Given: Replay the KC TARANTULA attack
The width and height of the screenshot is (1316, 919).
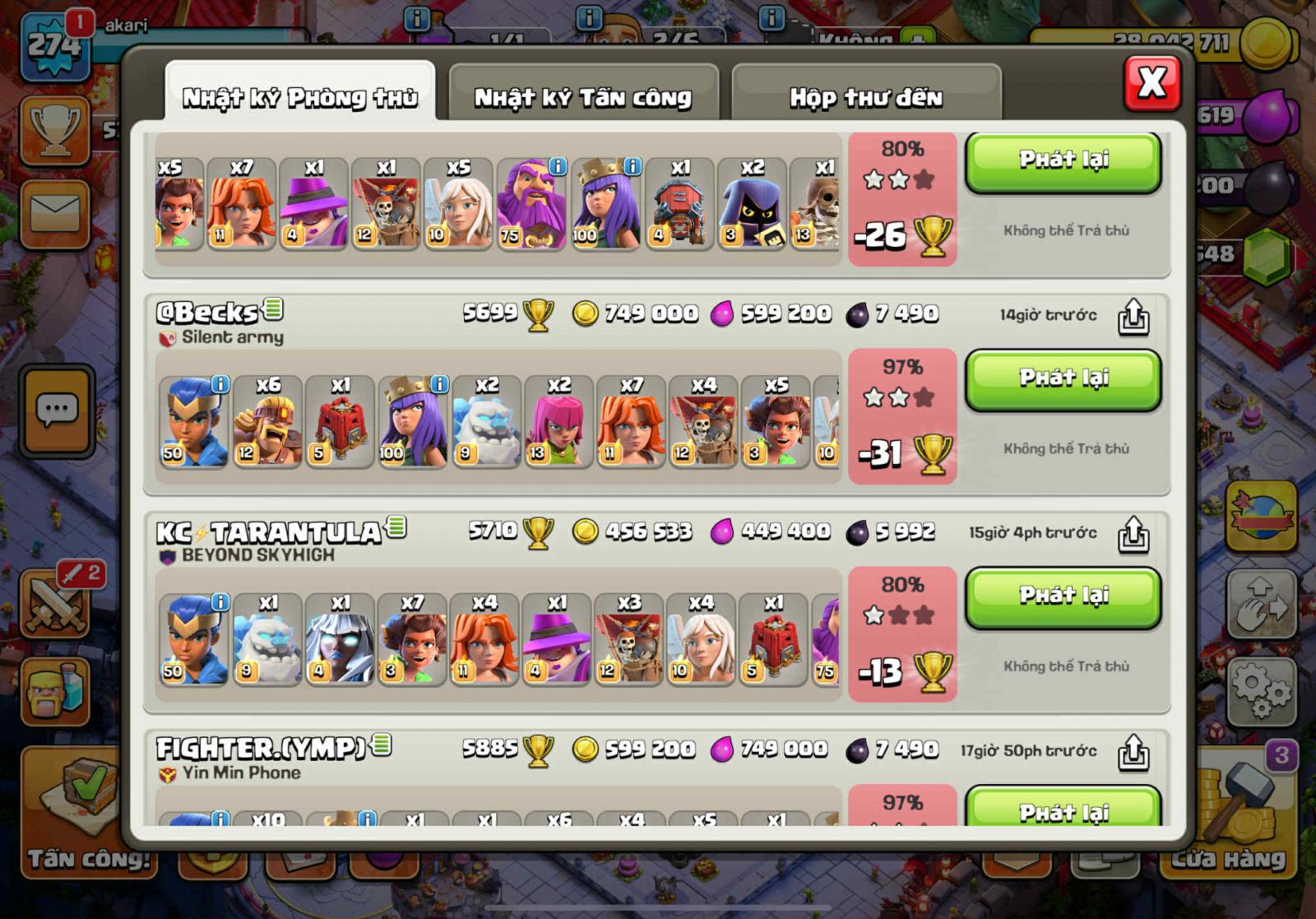Looking at the screenshot, I should (x=1063, y=597).
